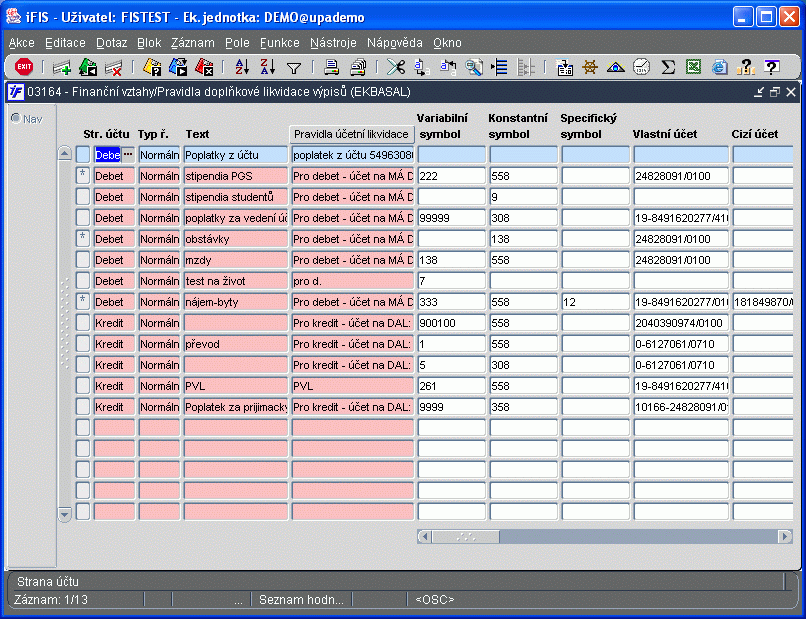This screenshot has width=806, height=619.
Task: Click the question mark with people icon
Action: pyautogui.click(x=745, y=67)
